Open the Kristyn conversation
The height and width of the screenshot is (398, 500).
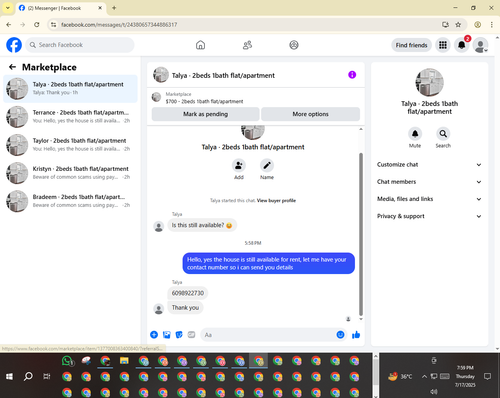click(70, 173)
